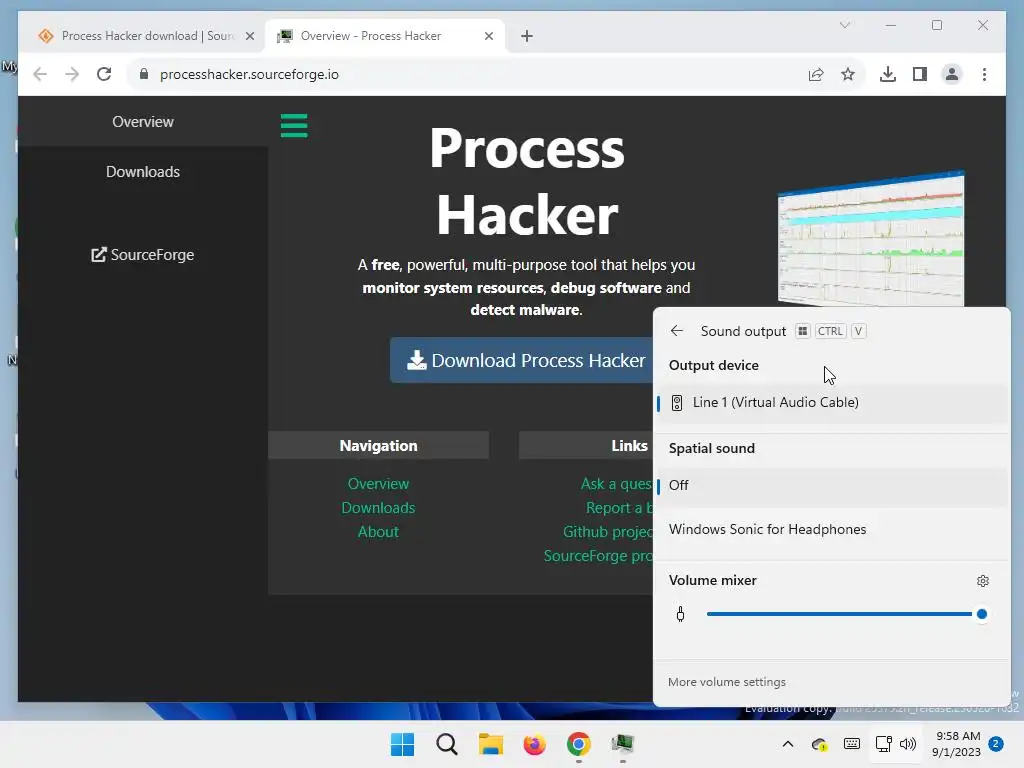Open Chrome profile avatar
Image resolution: width=1024 pixels, height=768 pixels.
tap(952, 74)
